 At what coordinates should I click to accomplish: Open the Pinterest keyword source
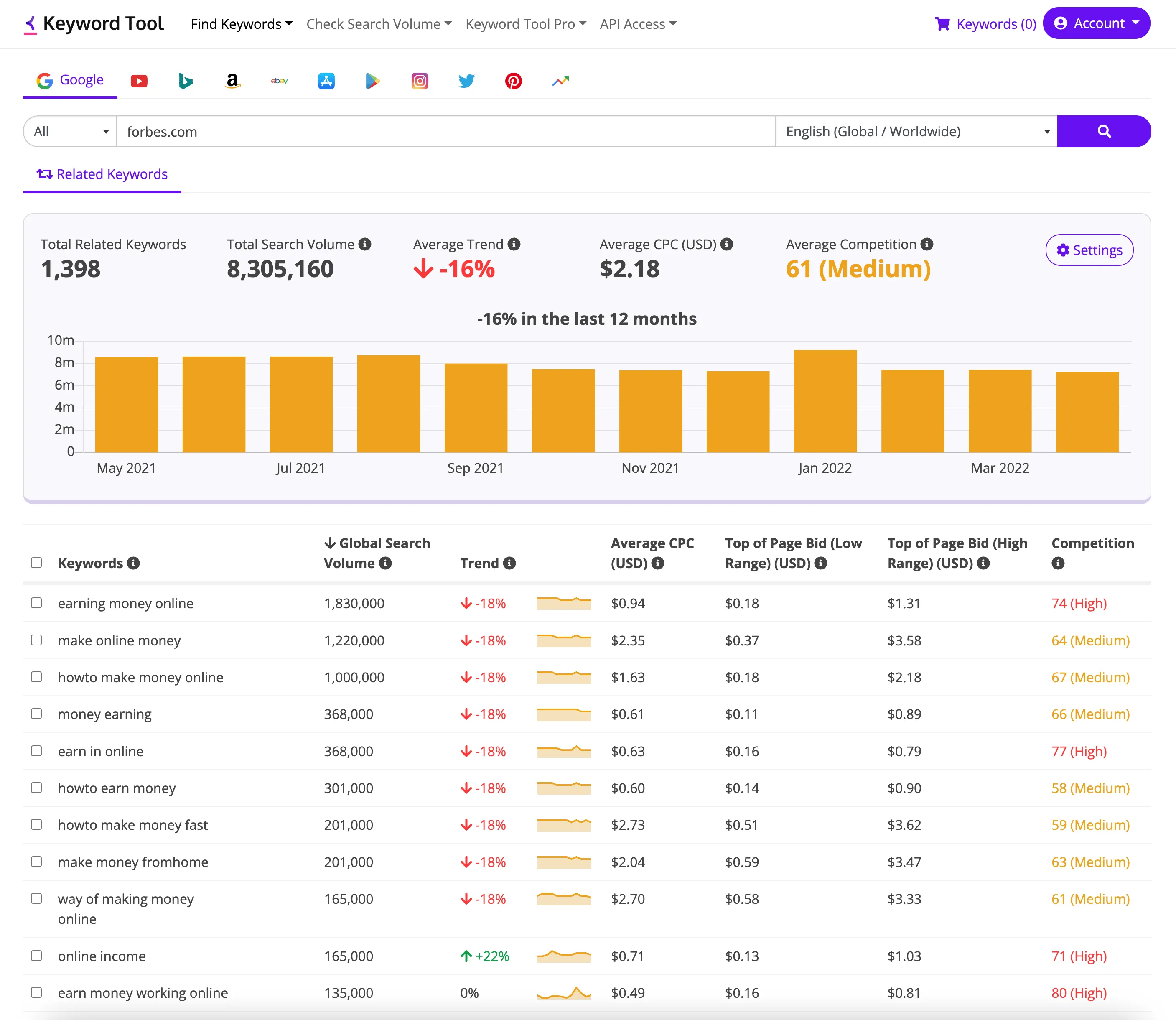point(513,81)
